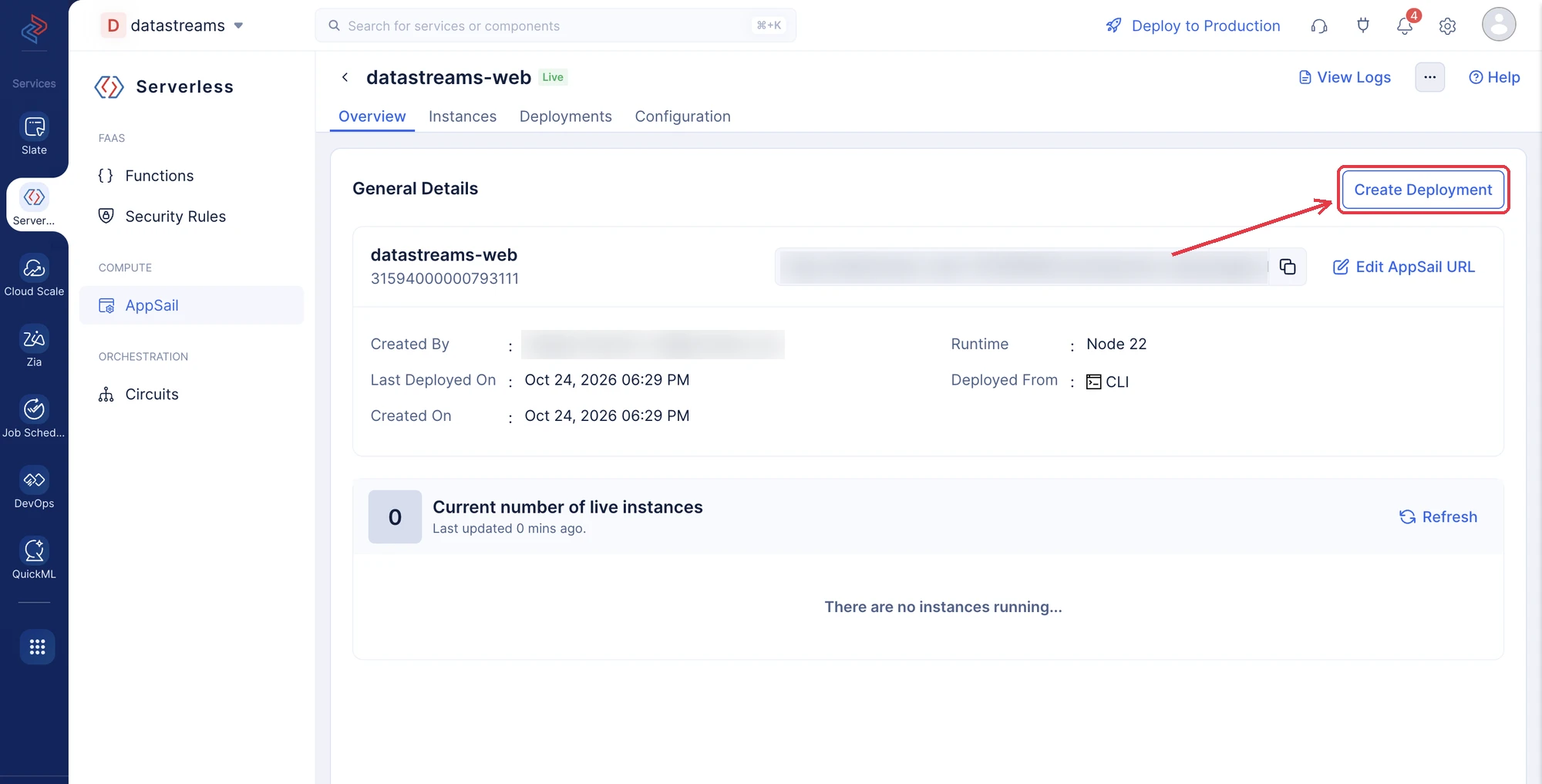This screenshot has width=1542, height=784.
Task: Click View Logs link
Action: click(1345, 77)
